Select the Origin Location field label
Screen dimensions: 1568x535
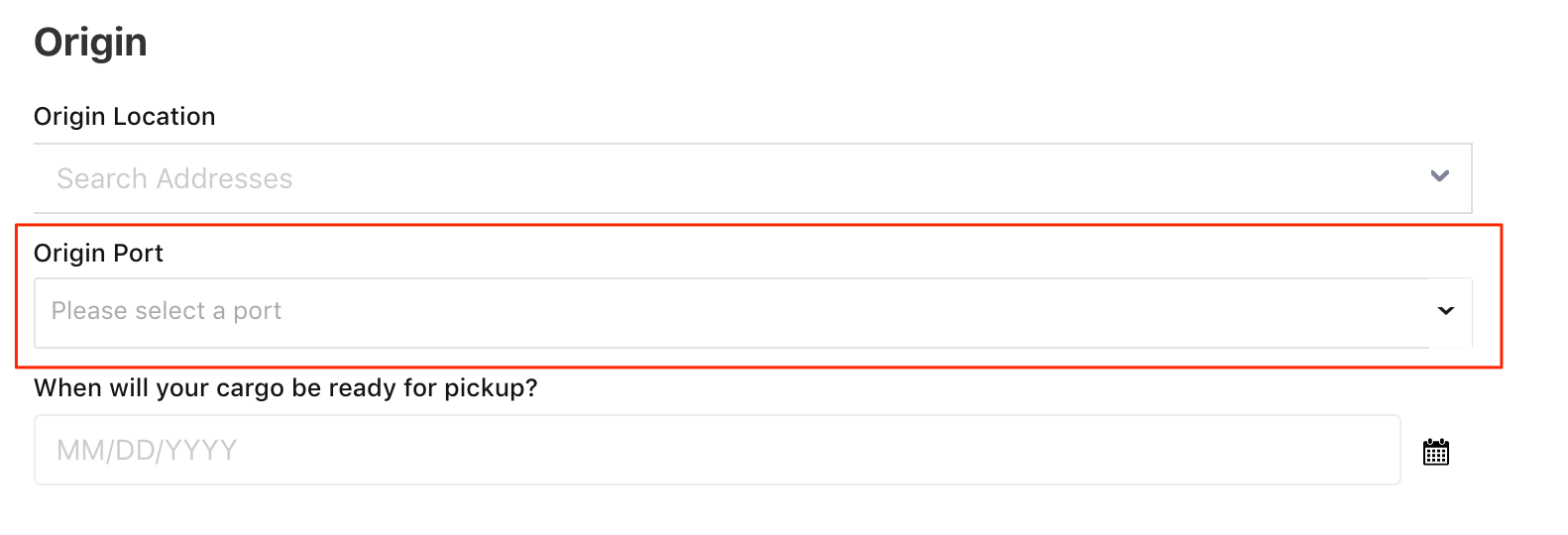tap(125, 117)
